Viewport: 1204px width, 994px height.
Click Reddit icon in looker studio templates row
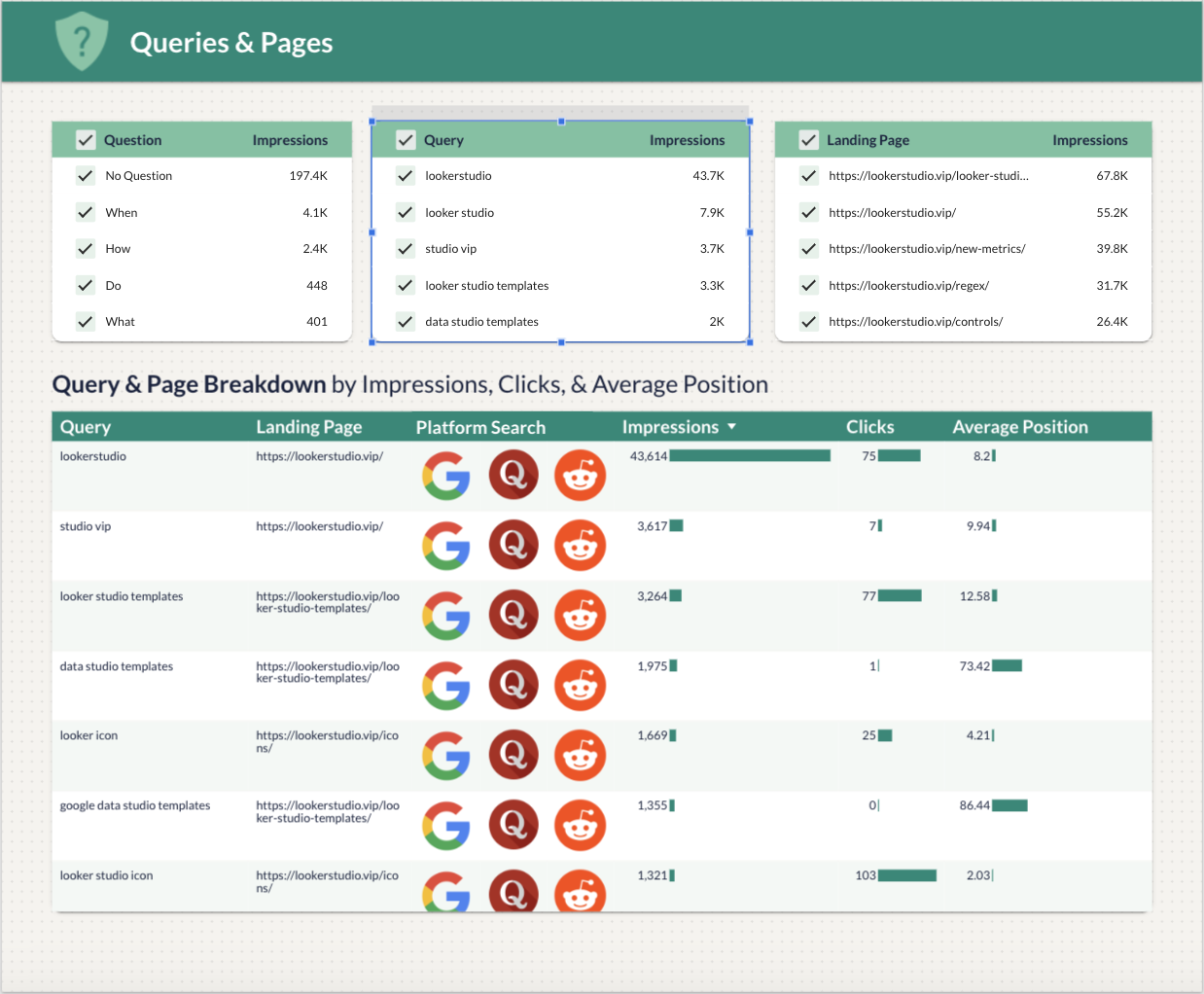coord(581,616)
